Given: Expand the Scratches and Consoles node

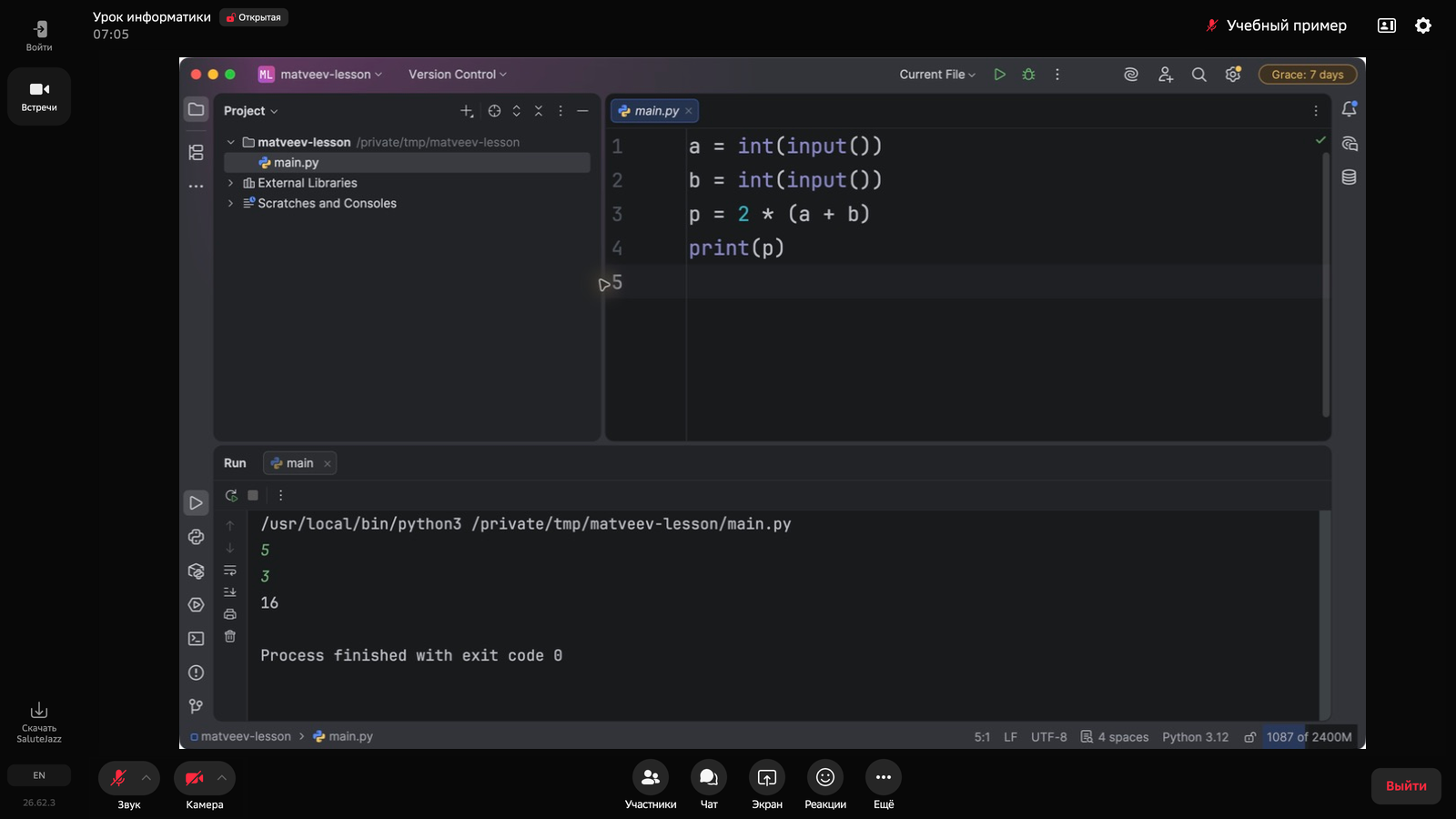Looking at the screenshot, I should pyautogui.click(x=231, y=203).
